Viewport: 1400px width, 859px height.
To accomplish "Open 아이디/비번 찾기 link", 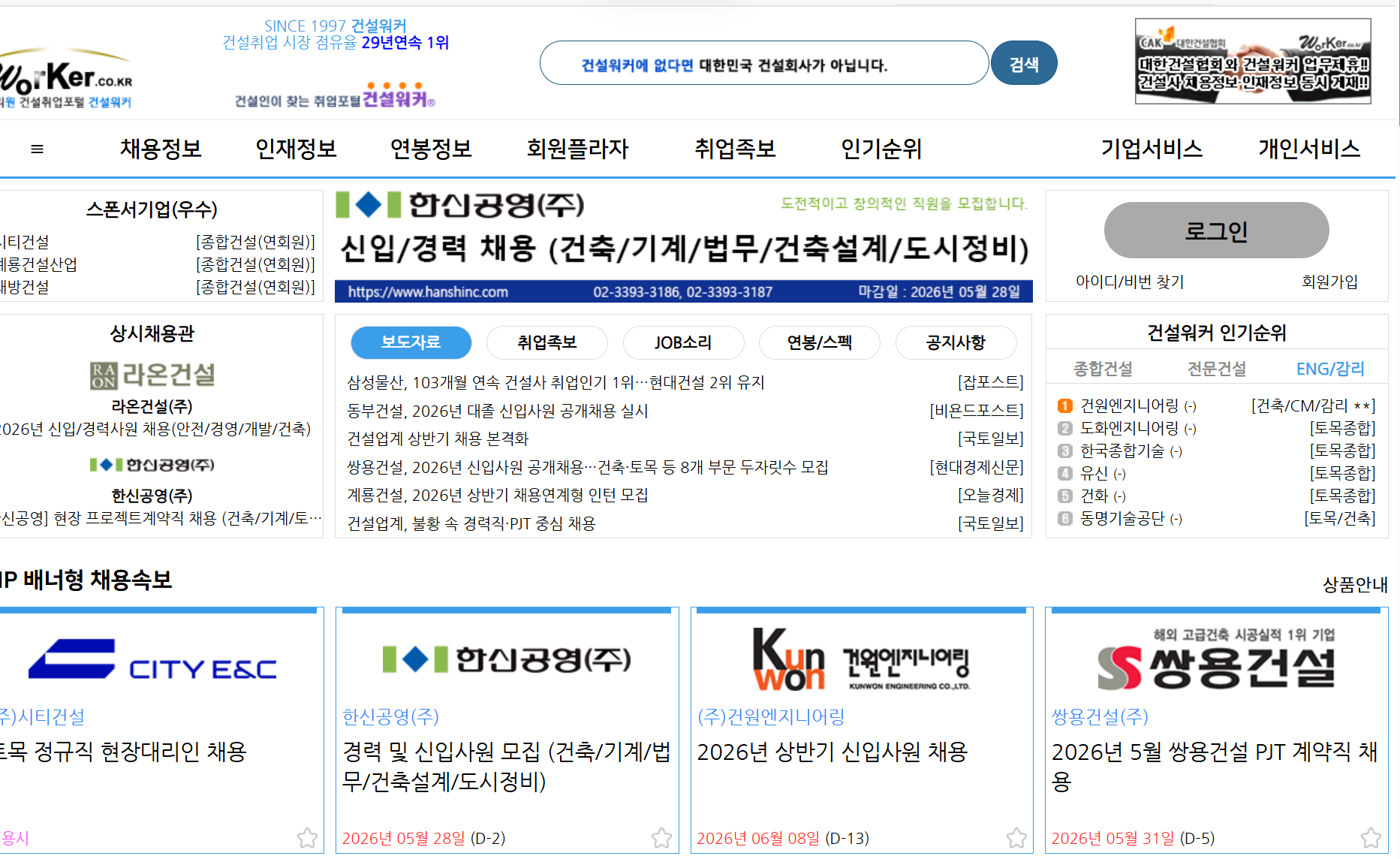I will point(1130,282).
